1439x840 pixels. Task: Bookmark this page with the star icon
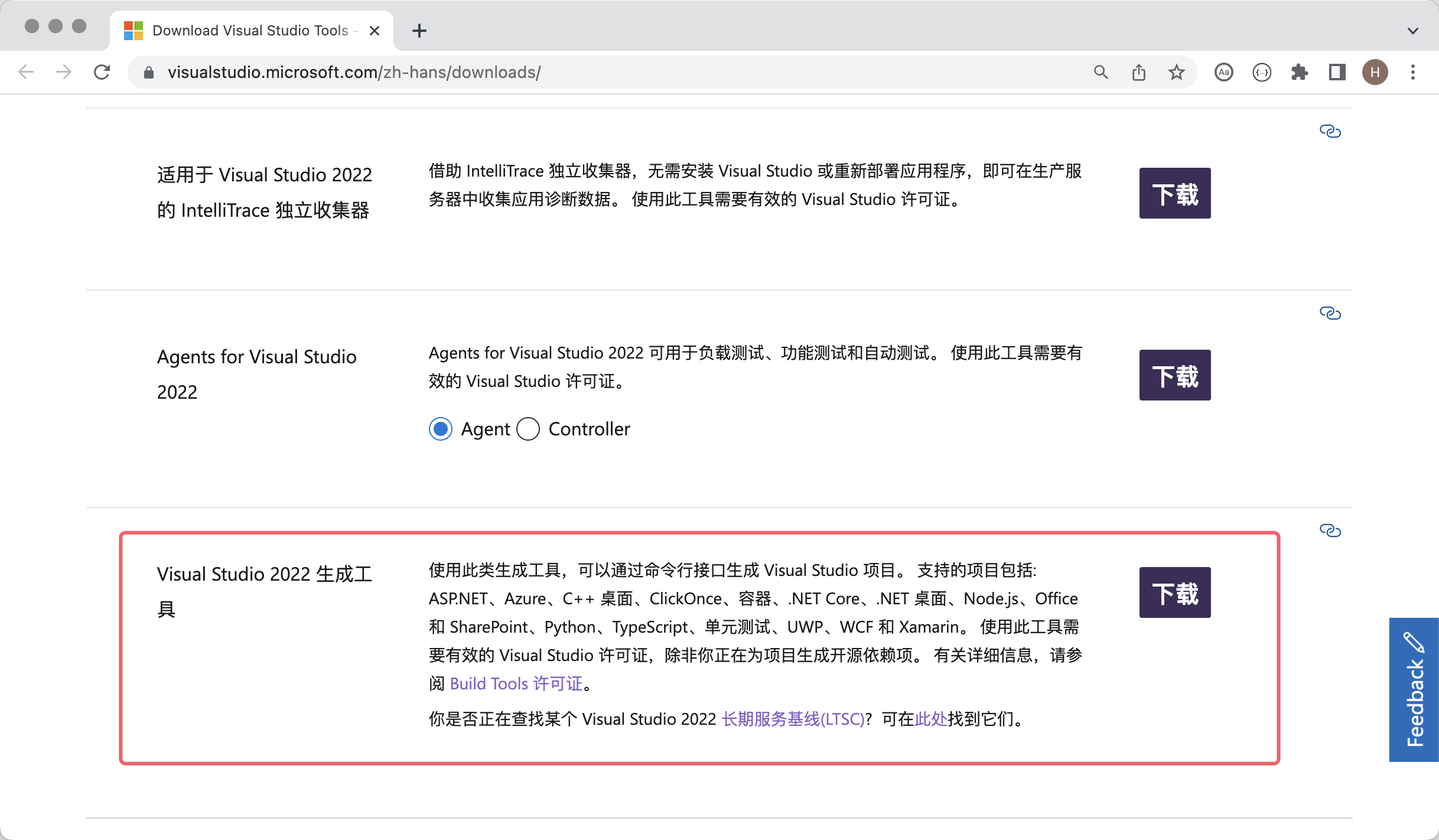(1176, 71)
